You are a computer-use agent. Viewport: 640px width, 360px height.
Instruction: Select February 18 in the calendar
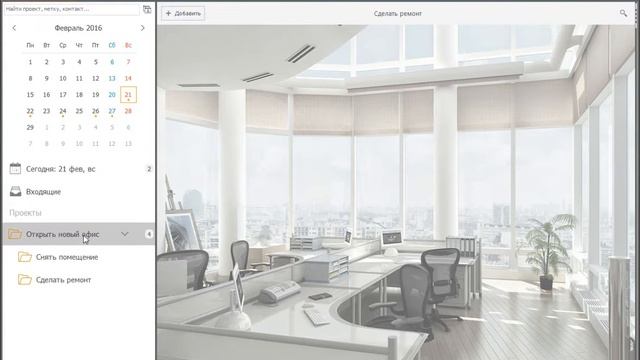click(79, 95)
